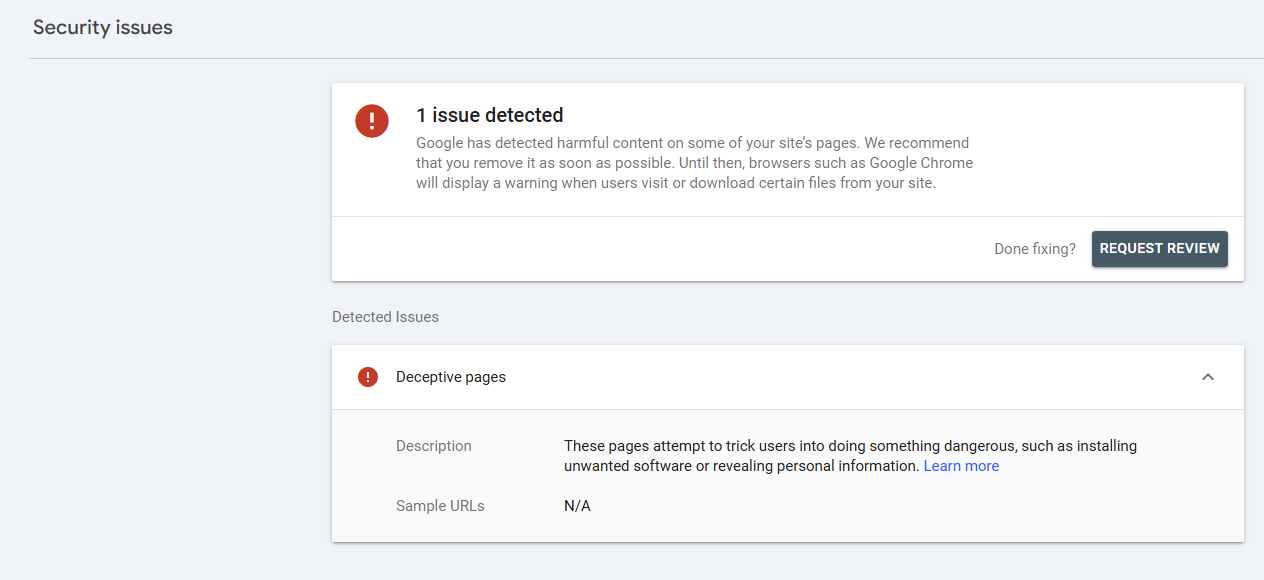Viewport: 1264px width, 580px height.
Task: Click the words Google Chrome in the warning message
Action: 920,163
